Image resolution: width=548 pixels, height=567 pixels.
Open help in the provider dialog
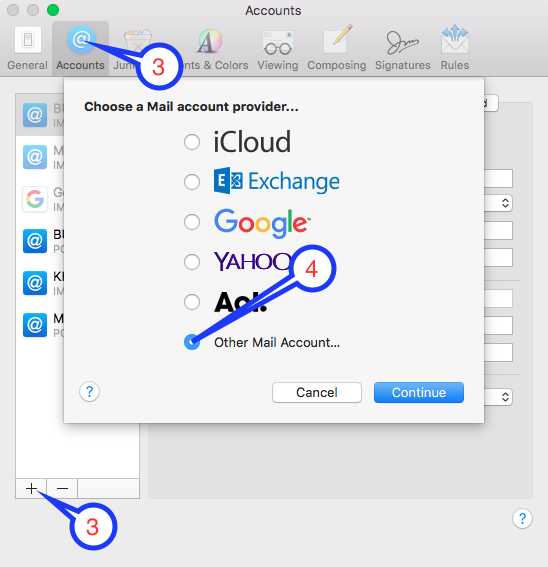[x=89, y=392]
